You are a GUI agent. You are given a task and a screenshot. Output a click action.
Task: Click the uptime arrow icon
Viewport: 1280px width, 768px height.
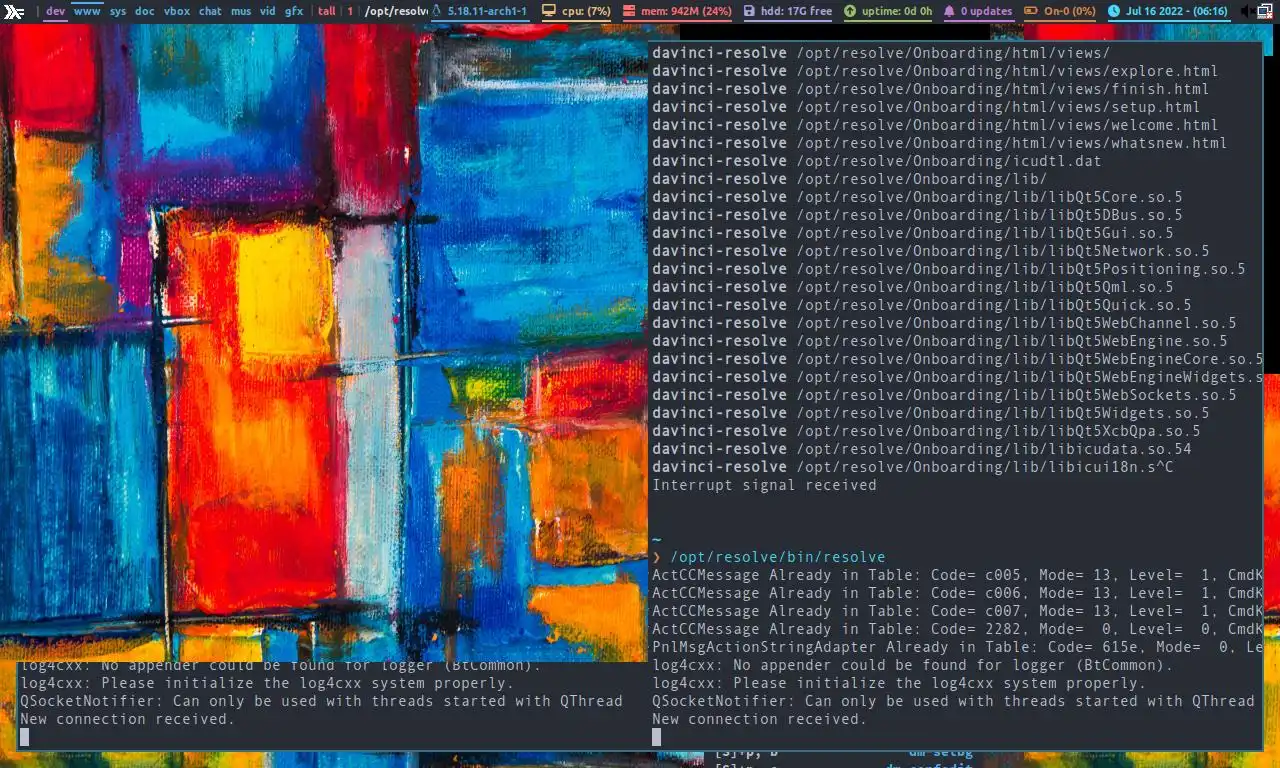(850, 12)
